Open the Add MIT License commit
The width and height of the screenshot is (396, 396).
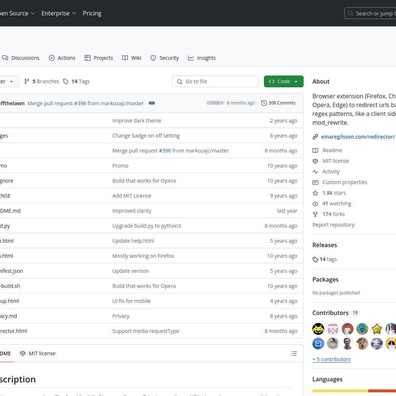[132, 196]
